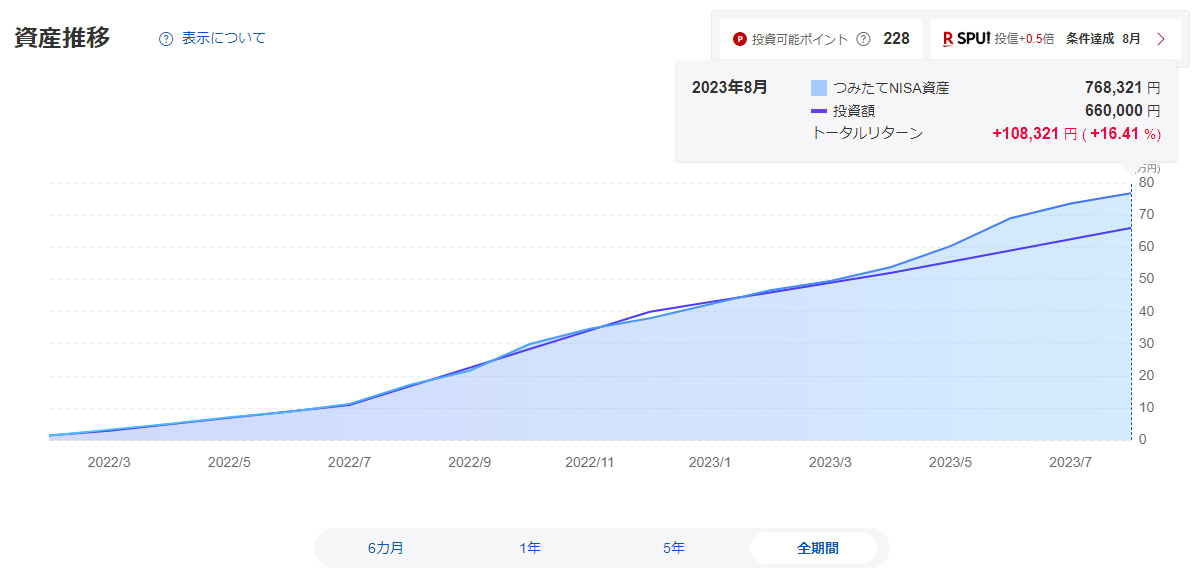This screenshot has height=577, width=1200.
Task: Click the 2023/7 x-axis label
Action: point(1069,462)
